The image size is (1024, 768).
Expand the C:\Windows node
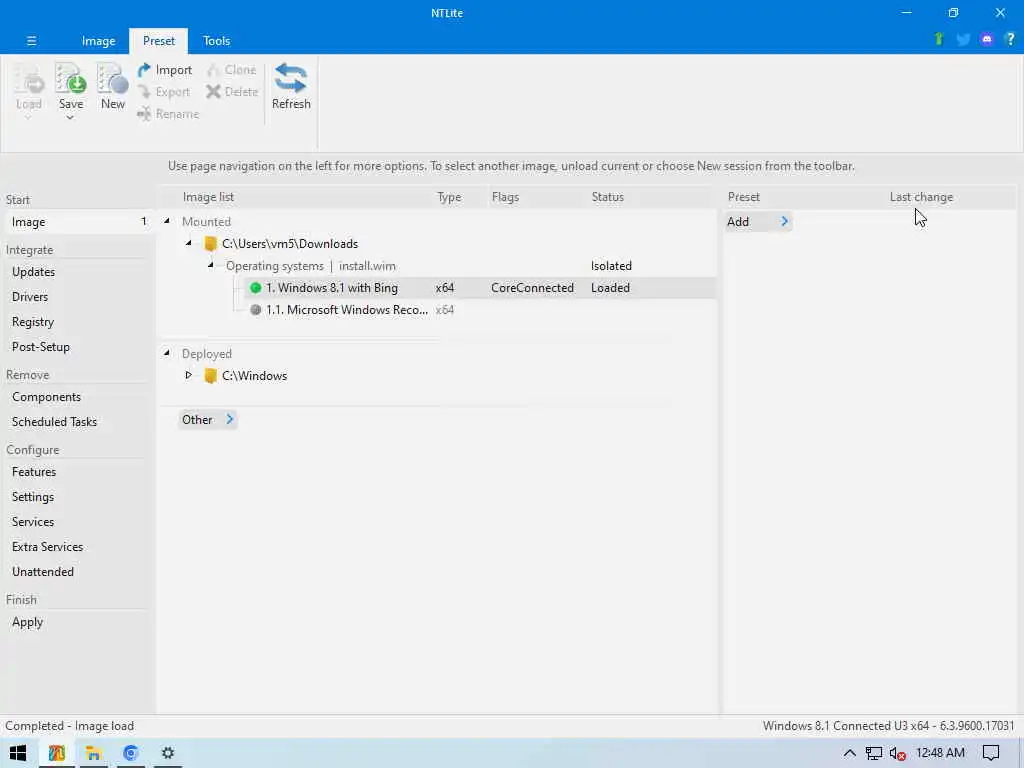point(189,375)
